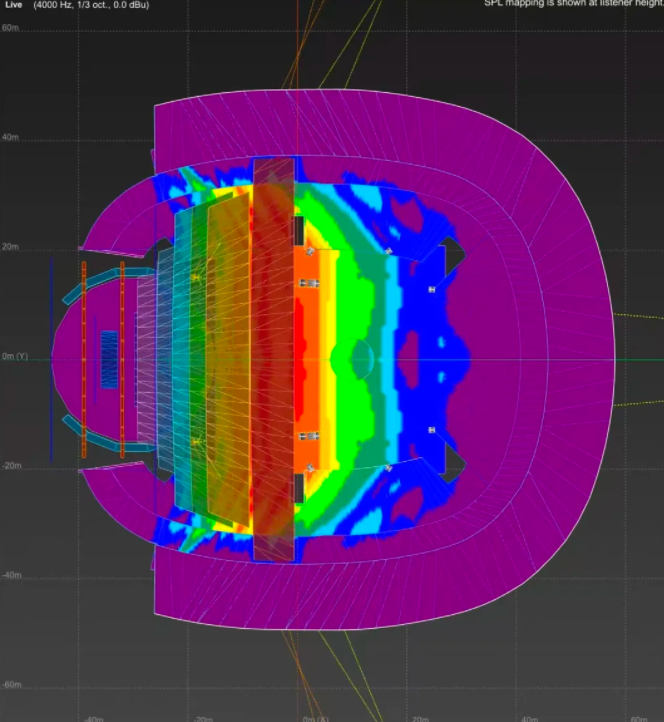Click the "-40m" label on the bottom axis

pos(95,718)
